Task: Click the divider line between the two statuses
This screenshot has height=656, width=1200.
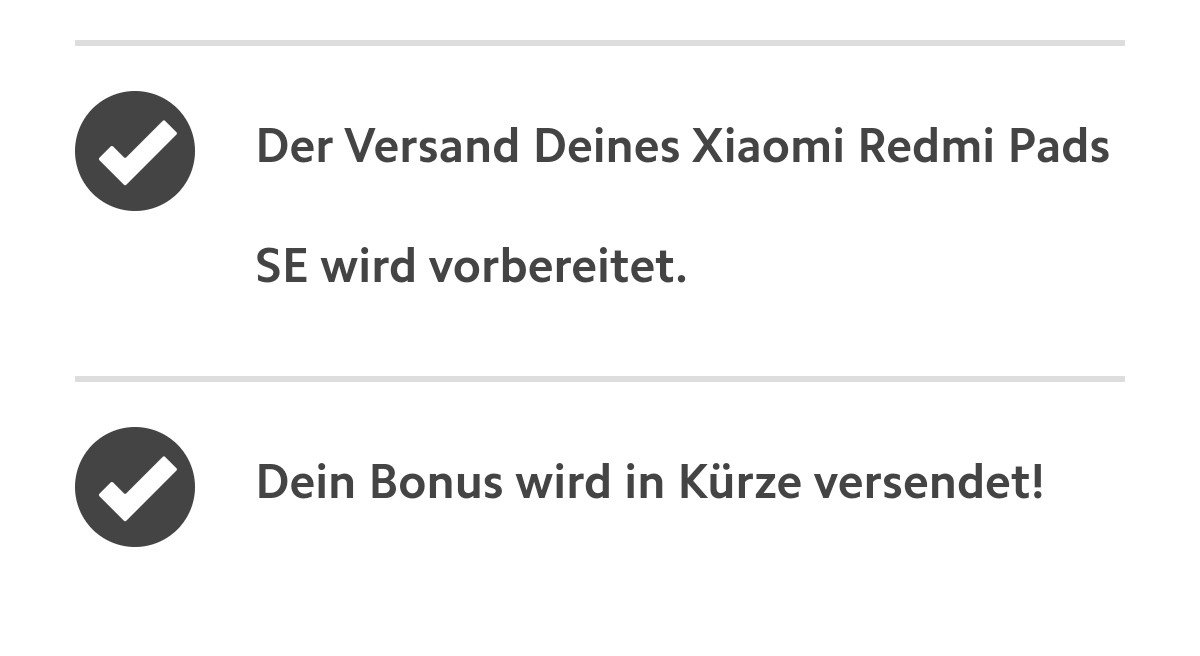Action: pyautogui.click(x=600, y=379)
